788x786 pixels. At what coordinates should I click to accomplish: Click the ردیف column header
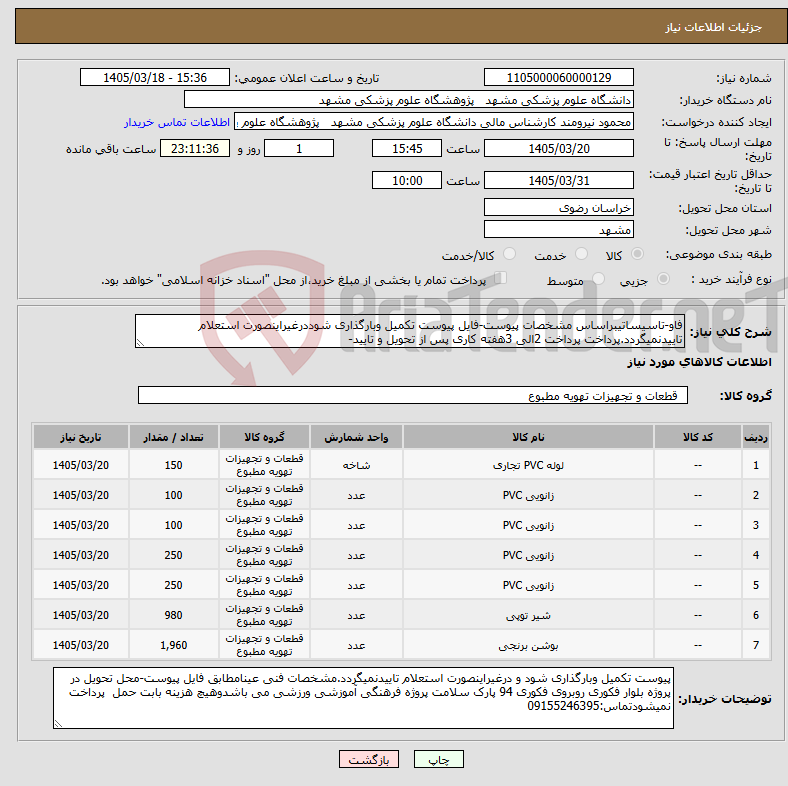click(x=755, y=437)
